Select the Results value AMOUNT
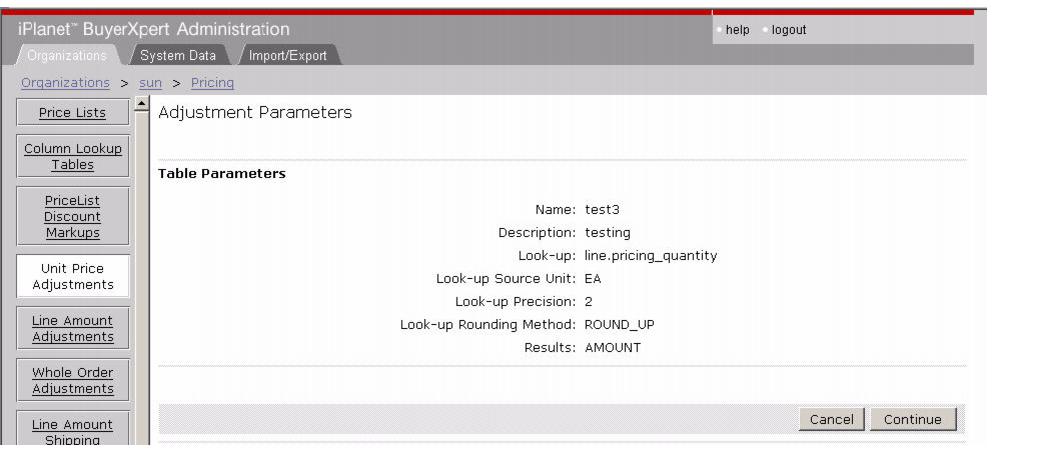The width and height of the screenshot is (1064, 453). point(612,348)
